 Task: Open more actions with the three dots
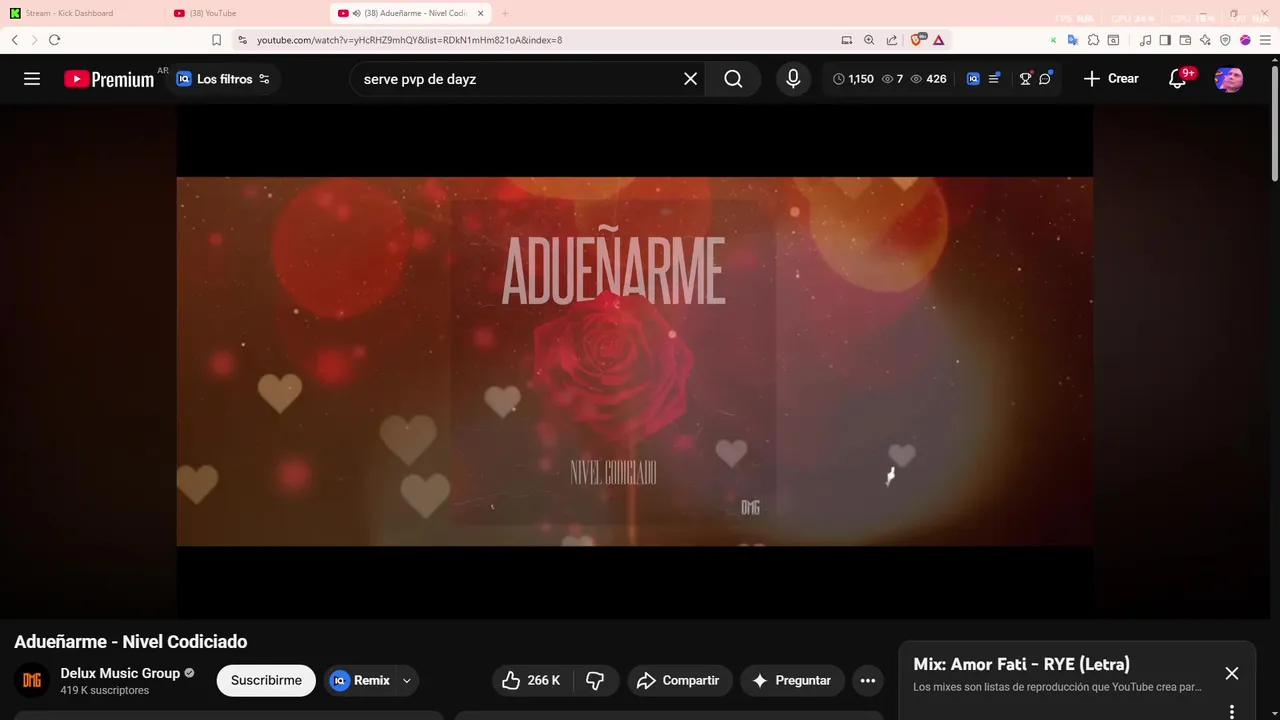tap(868, 680)
